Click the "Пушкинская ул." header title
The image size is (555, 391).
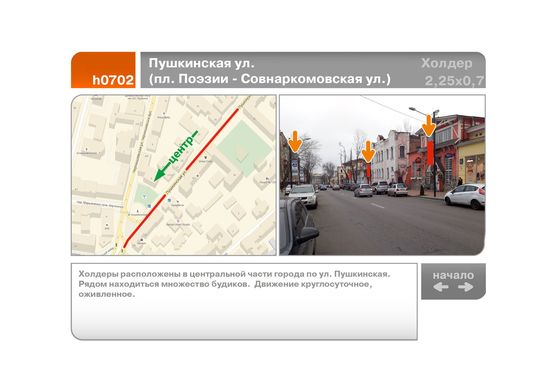(201, 63)
